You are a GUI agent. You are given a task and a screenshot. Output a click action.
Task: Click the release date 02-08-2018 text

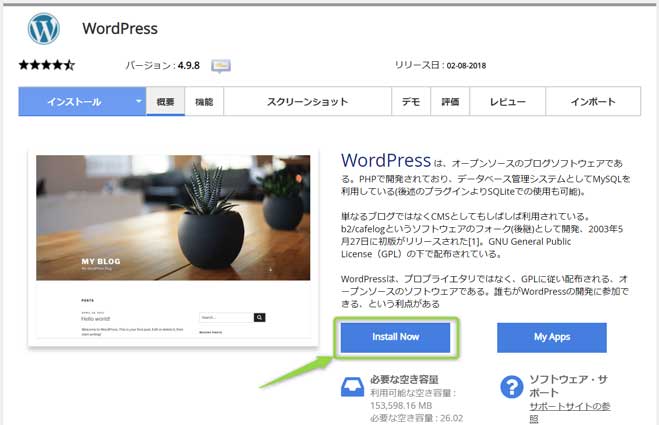(x=466, y=66)
